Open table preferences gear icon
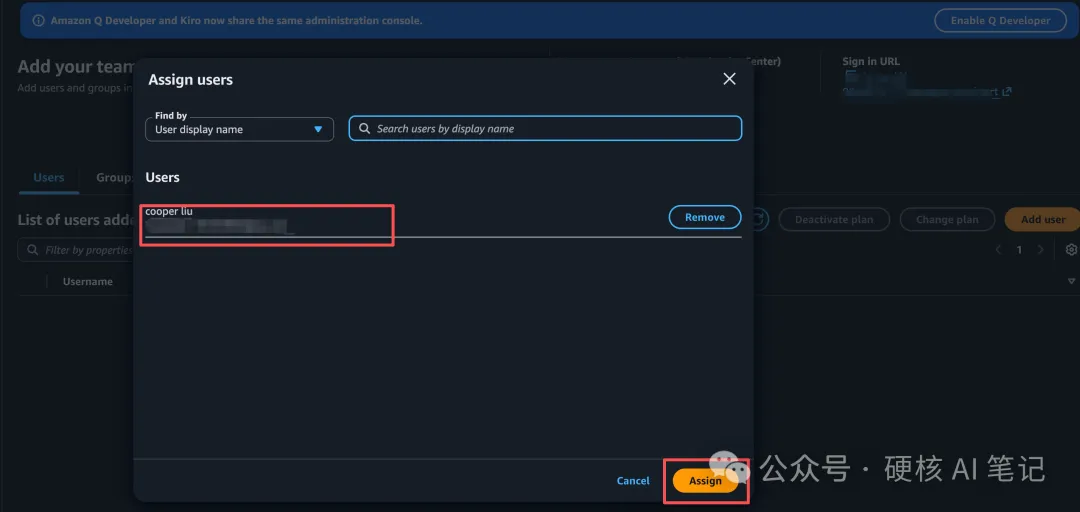The height and width of the screenshot is (512, 1080). pyautogui.click(x=1071, y=250)
